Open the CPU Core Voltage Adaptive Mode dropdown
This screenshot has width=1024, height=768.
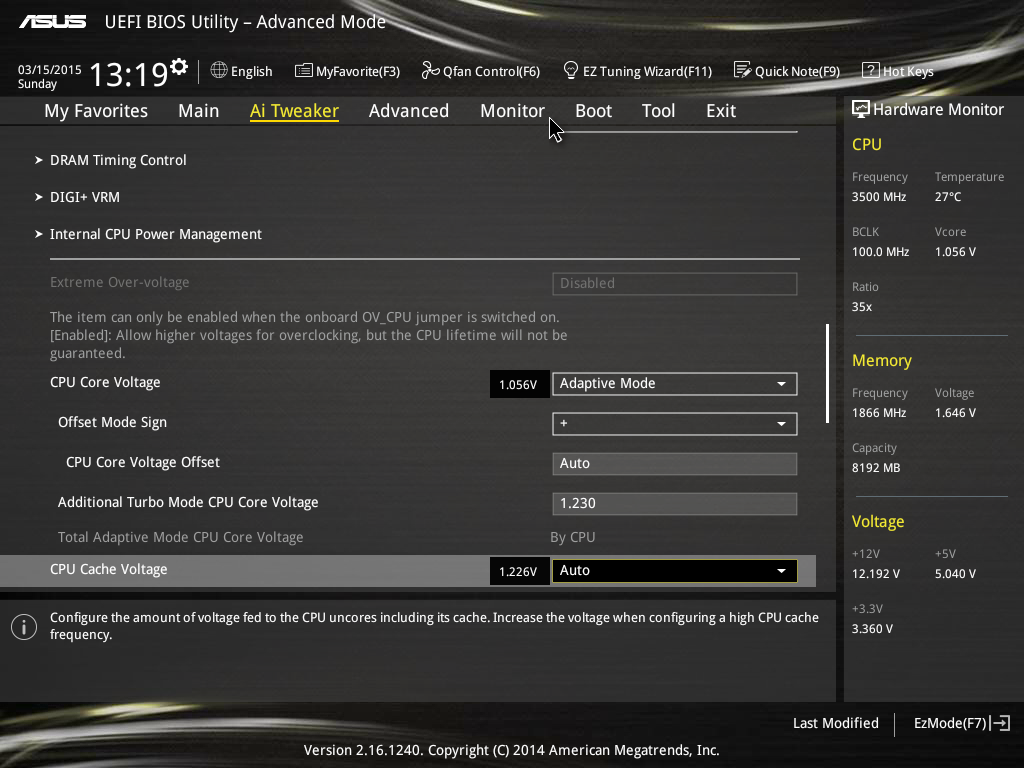click(x=675, y=383)
